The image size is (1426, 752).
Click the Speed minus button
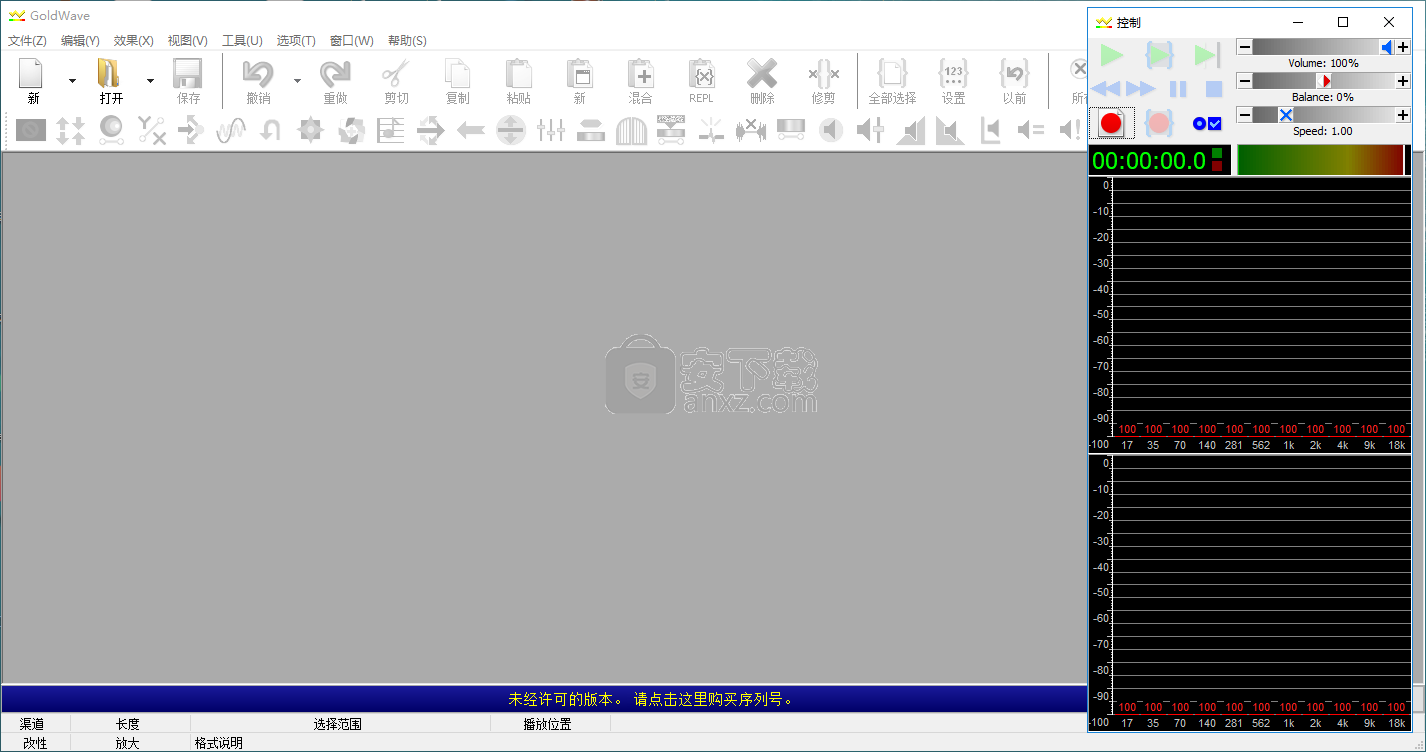(1245, 115)
